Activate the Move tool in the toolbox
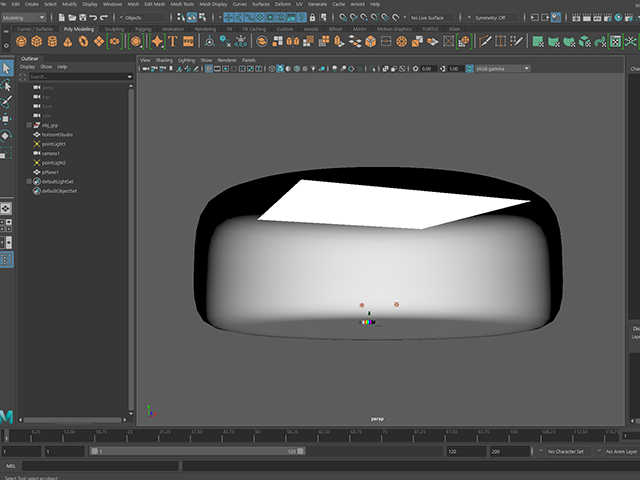The height and width of the screenshot is (480, 640). click(6, 119)
